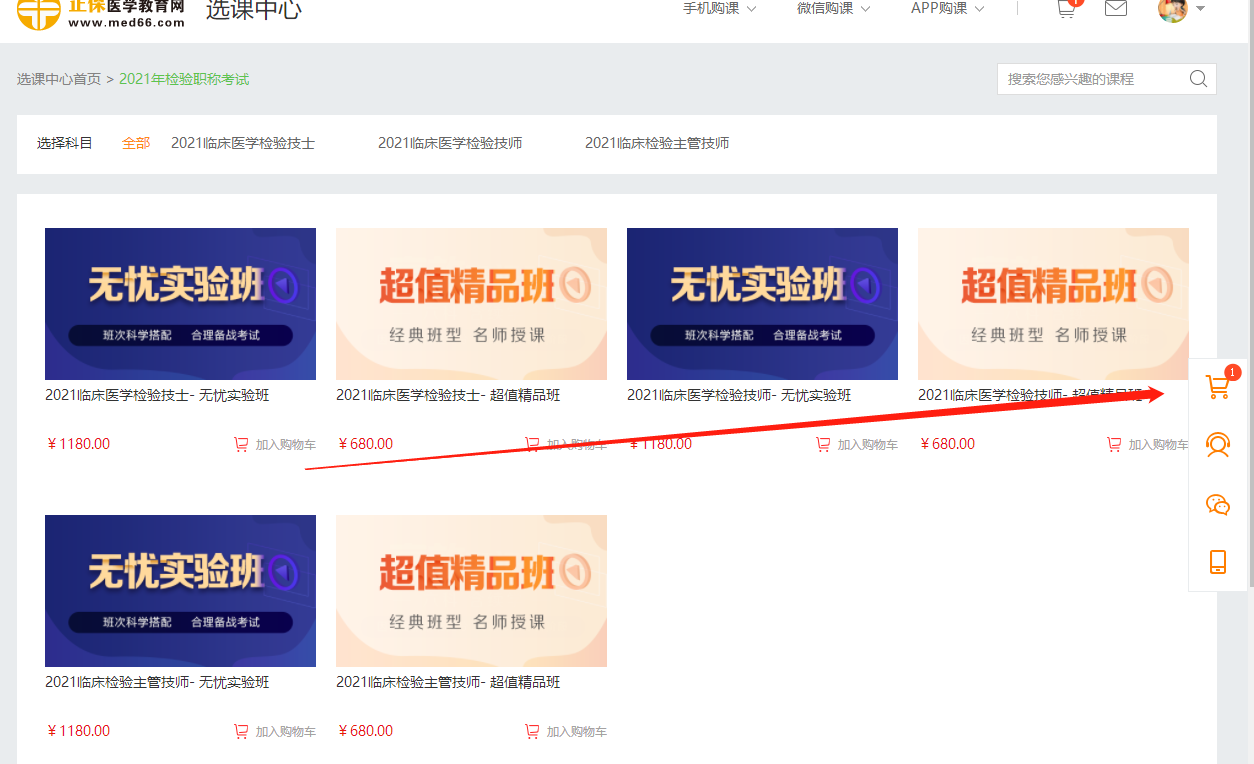Open the APP购课 dropdown menu

pyautogui.click(x=947, y=9)
